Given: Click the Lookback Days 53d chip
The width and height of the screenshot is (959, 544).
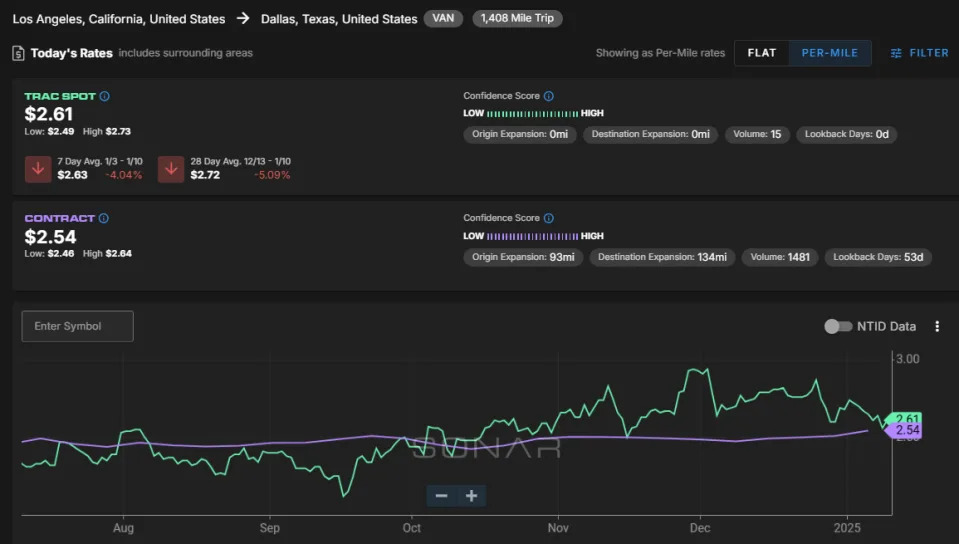Looking at the screenshot, I should pos(878,257).
